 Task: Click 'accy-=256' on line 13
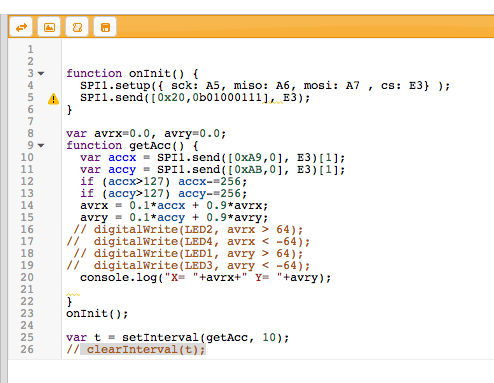coord(209,194)
